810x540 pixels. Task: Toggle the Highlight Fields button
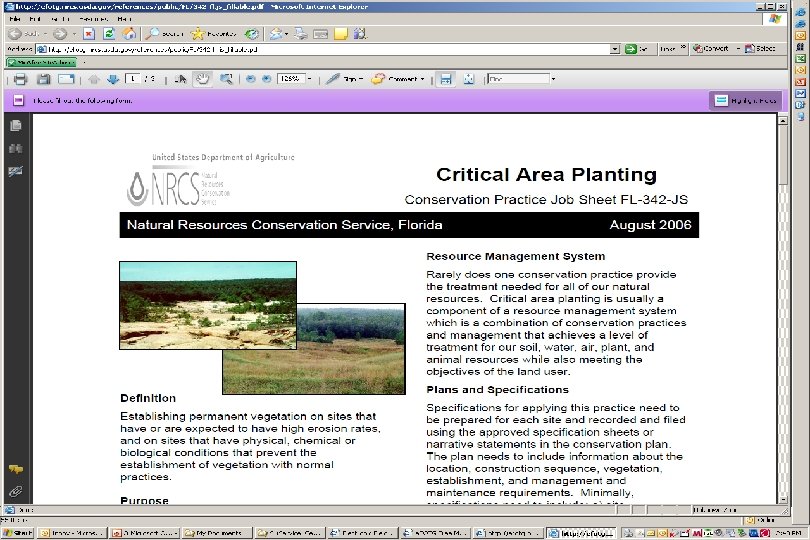click(x=745, y=100)
